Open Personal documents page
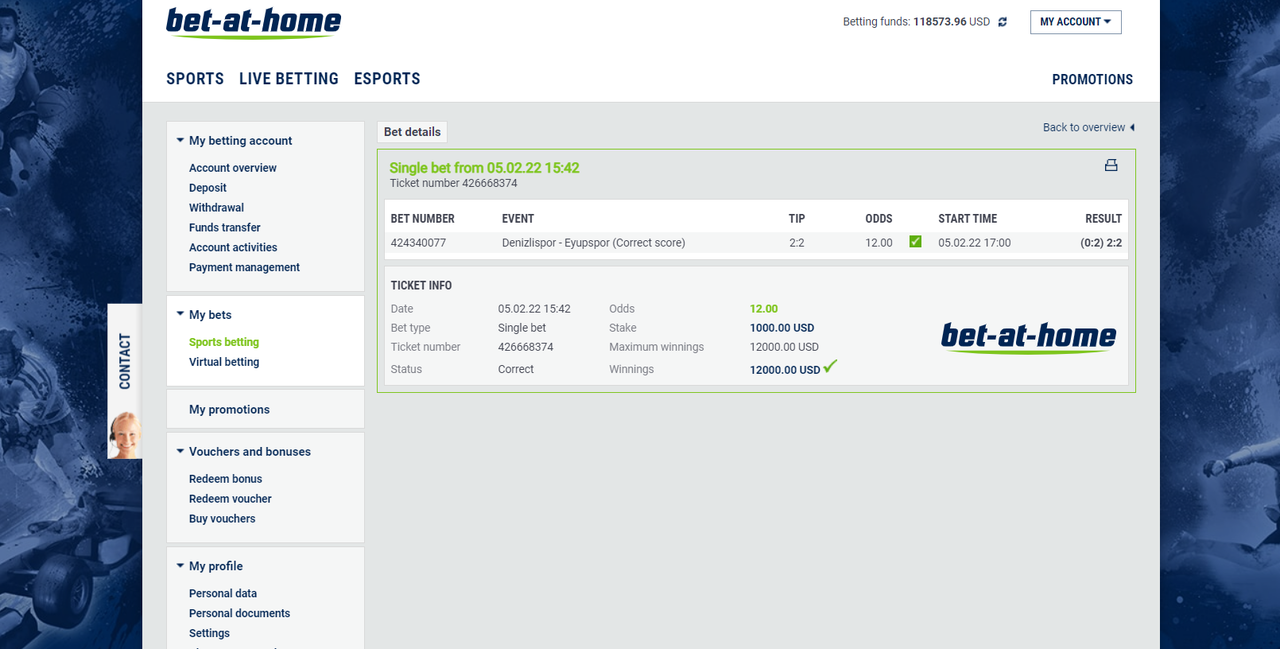The height and width of the screenshot is (649, 1280). click(239, 614)
